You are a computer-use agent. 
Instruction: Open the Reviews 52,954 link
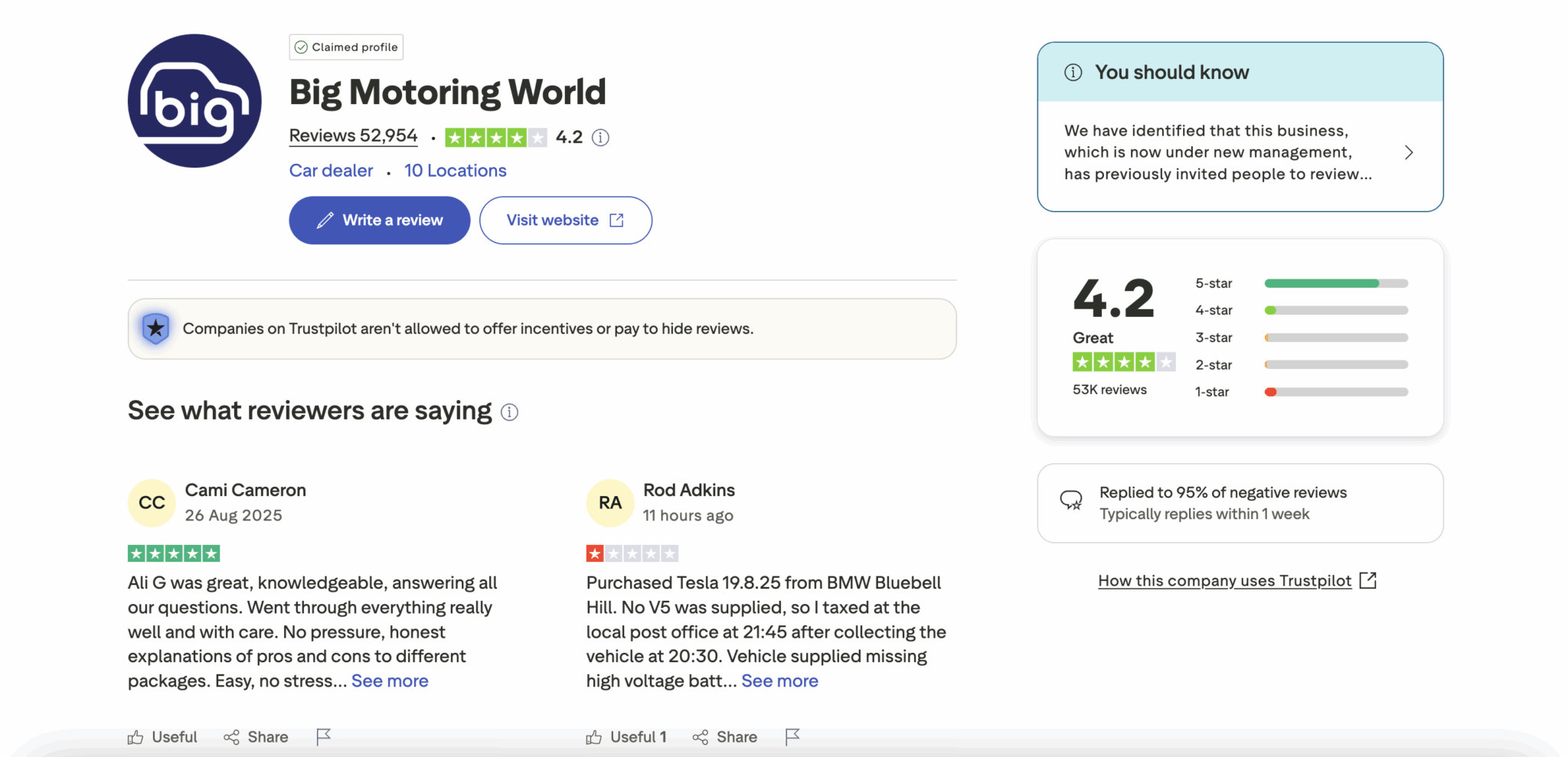tap(353, 135)
